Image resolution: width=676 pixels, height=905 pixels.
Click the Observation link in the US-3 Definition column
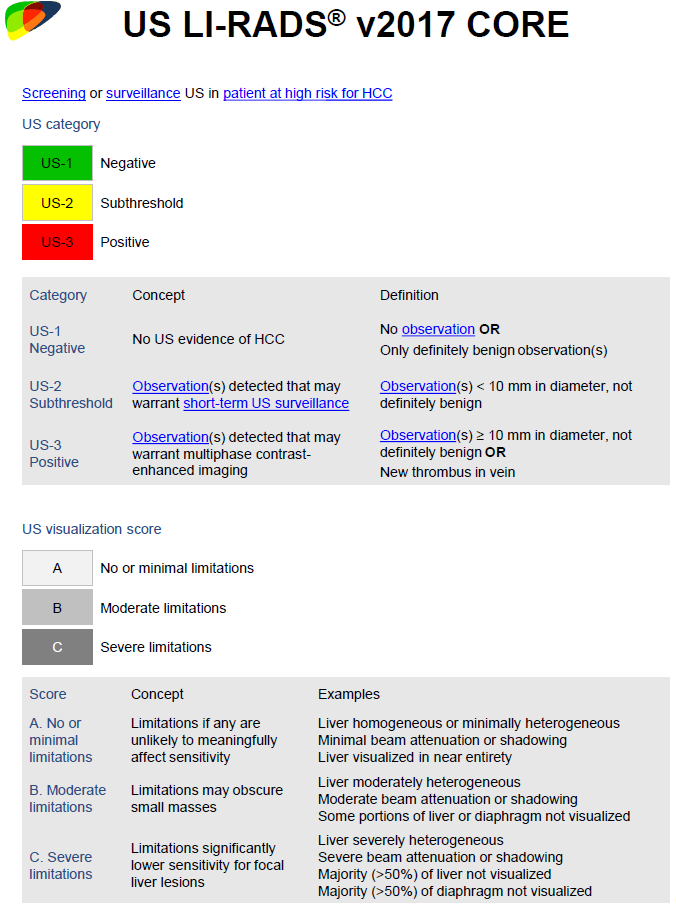click(416, 435)
